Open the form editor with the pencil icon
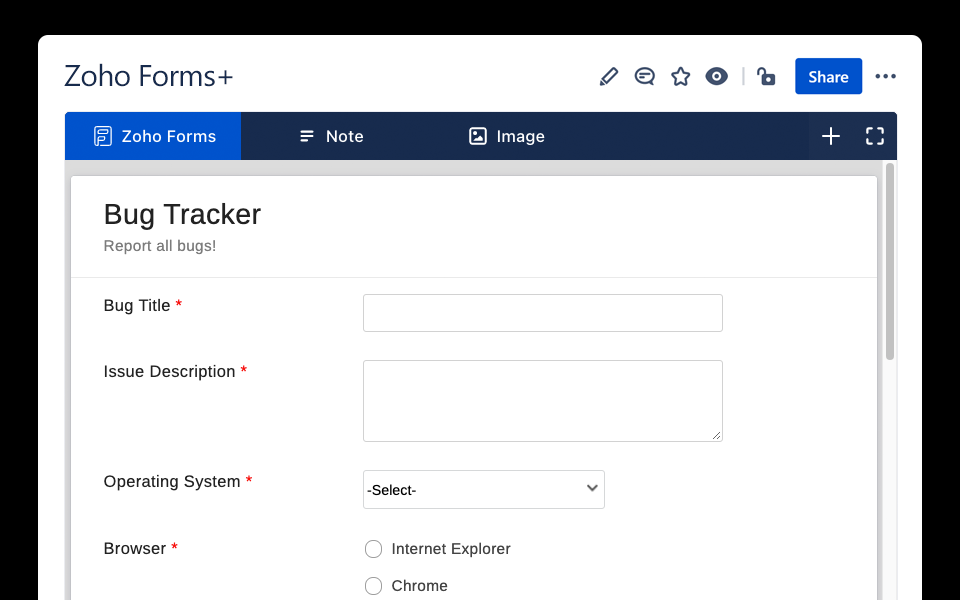Image resolution: width=960 pixels, height=600 pixels. pyautogui.click(x=609, y=76)
